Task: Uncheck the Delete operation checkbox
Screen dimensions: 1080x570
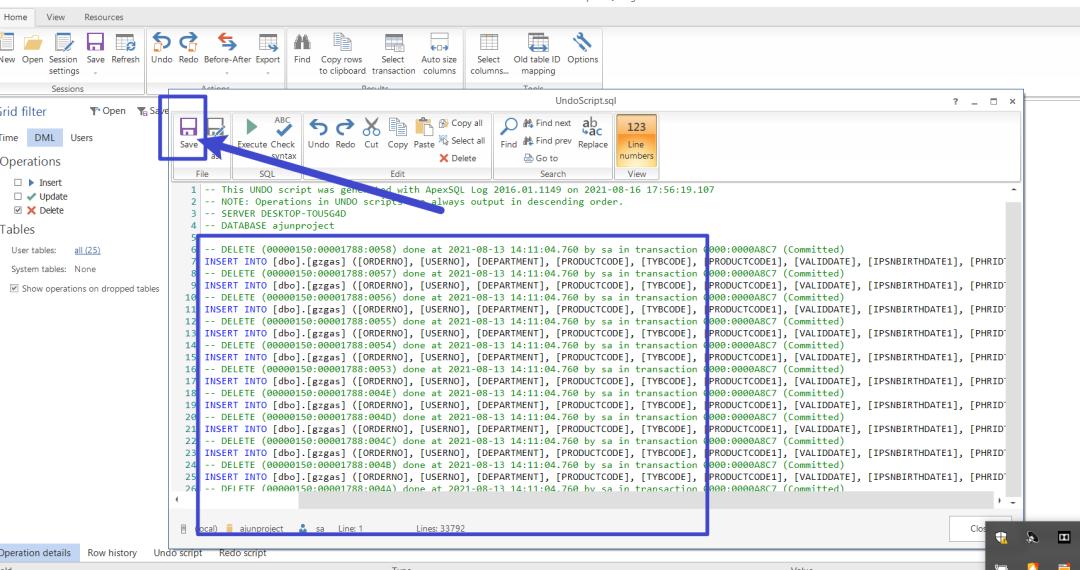Action: [18, 210]
